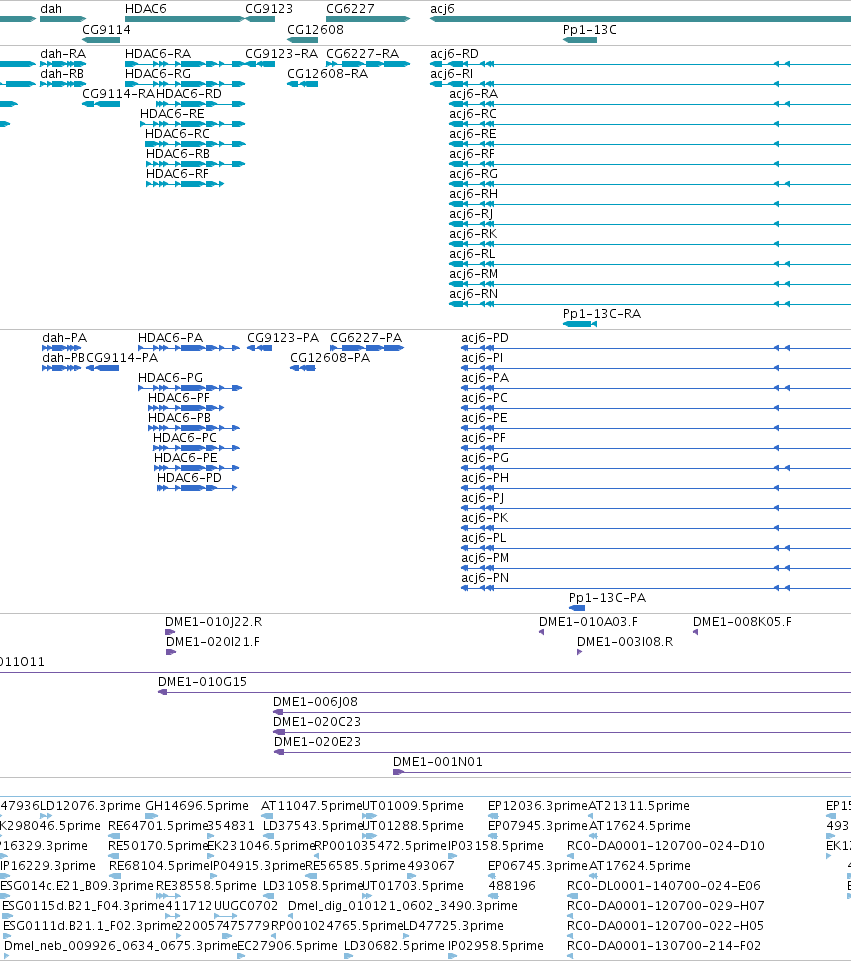This screenshot has width=851, height=961.
Task: Click BAC clone DME1-020C23
Action: click(317, 722)
